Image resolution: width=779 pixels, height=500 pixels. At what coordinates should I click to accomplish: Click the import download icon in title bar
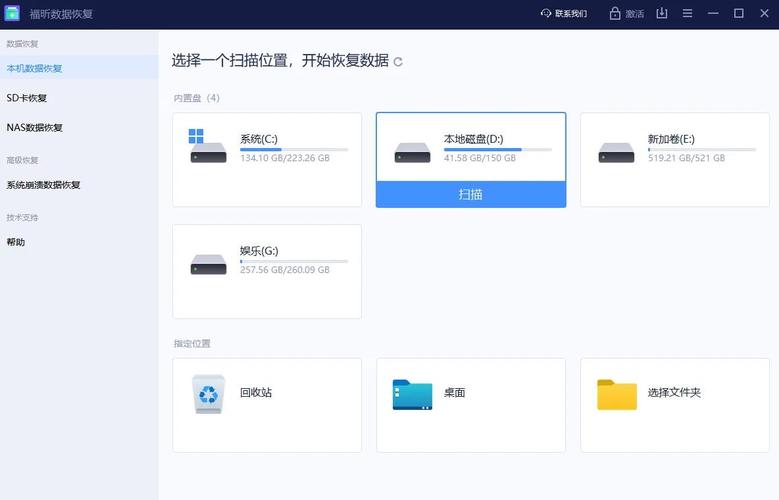(x=662, y=13)
